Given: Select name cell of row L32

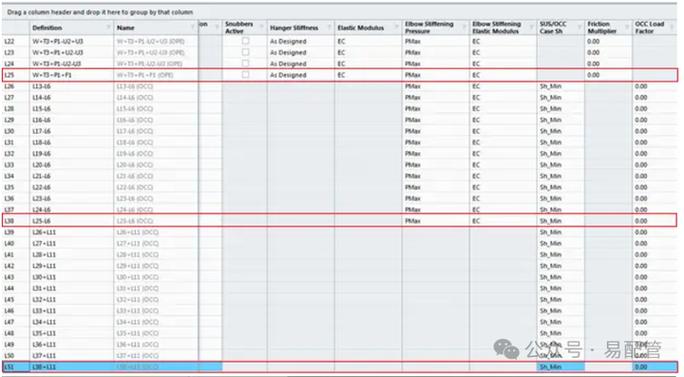Looking at the screenshot, I should (156, 154).
